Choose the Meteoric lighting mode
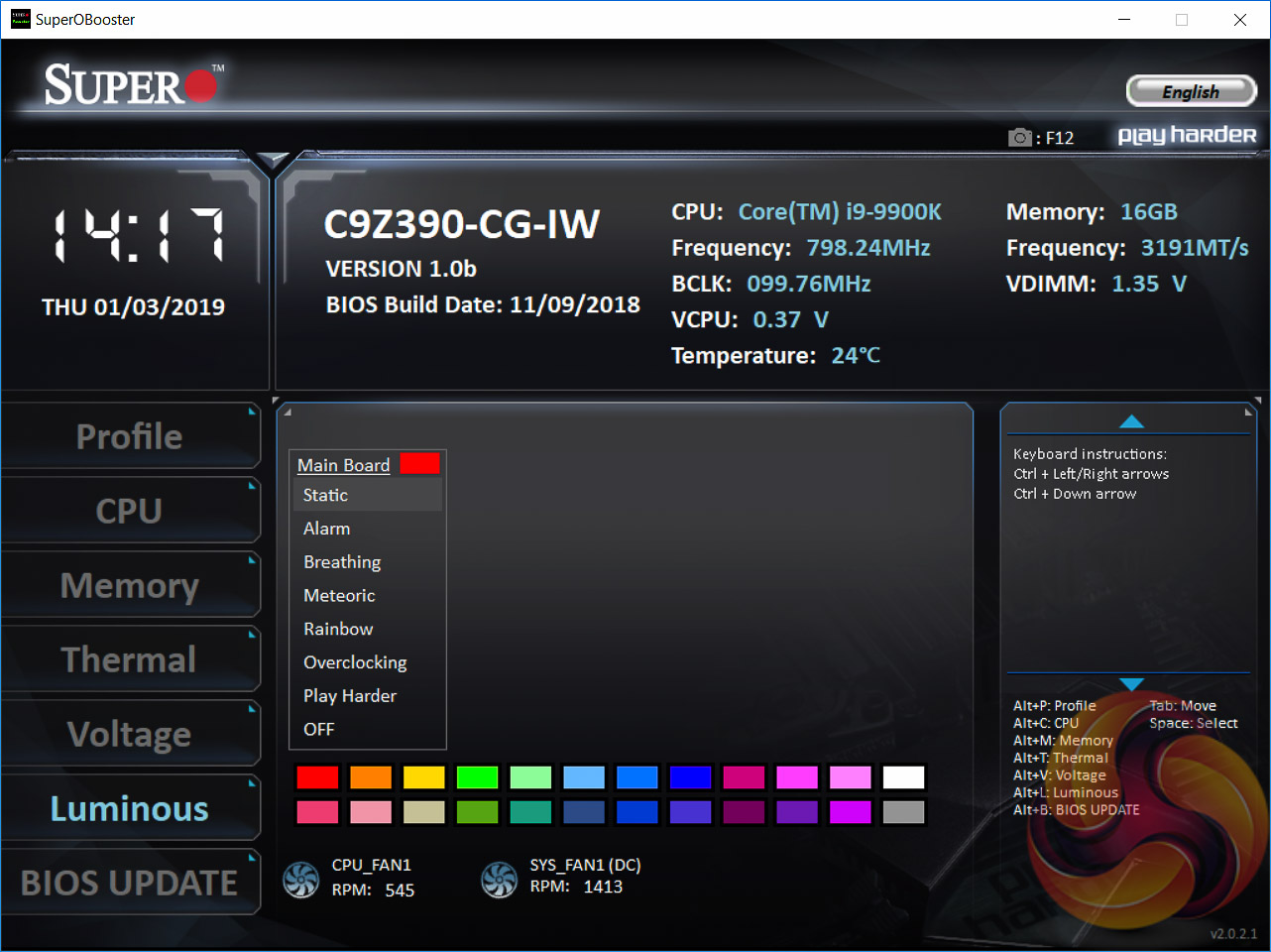This screenshot has height=952, width=1271. (x=368, y=595)
